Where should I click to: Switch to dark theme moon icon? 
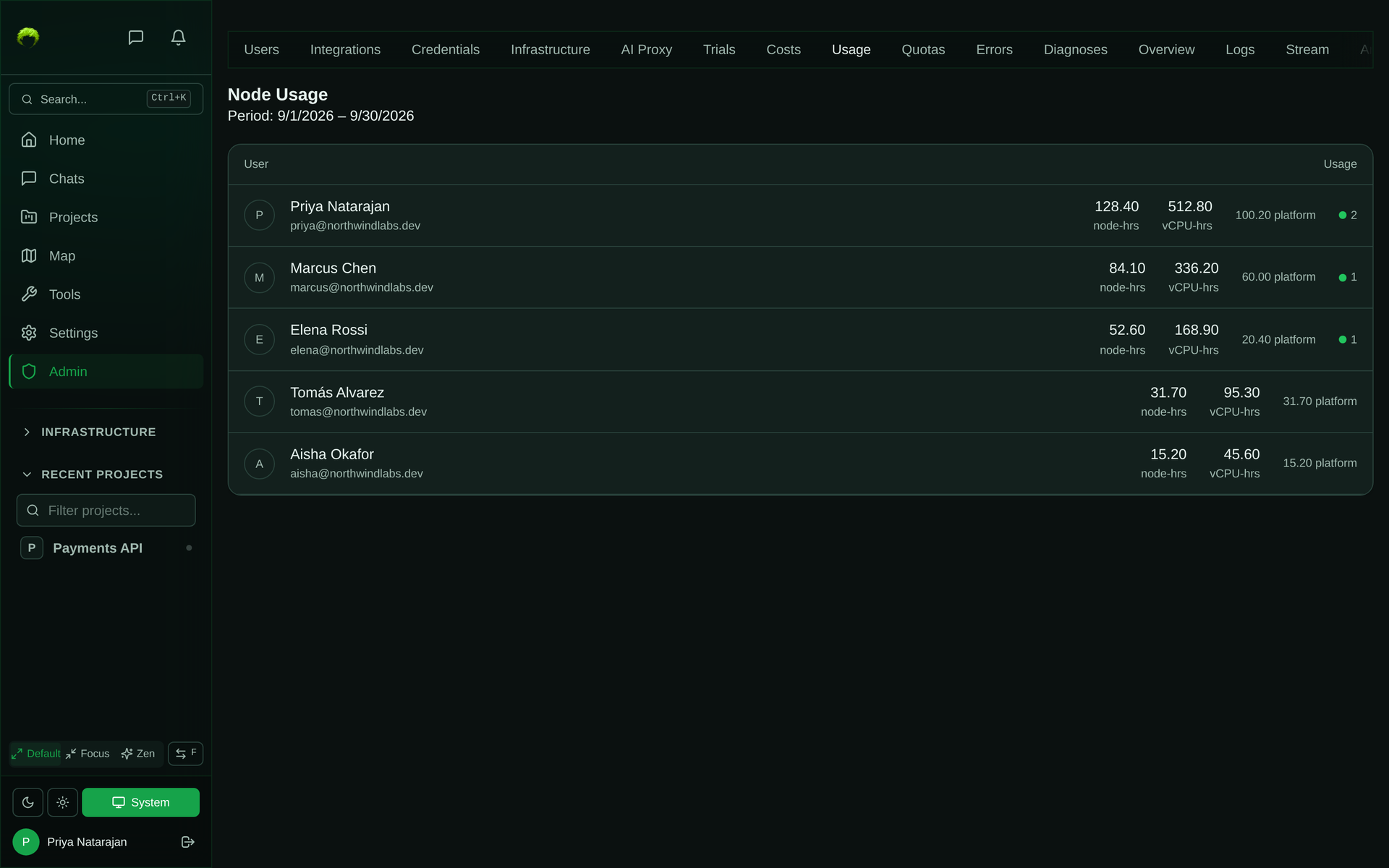point(27,802)
